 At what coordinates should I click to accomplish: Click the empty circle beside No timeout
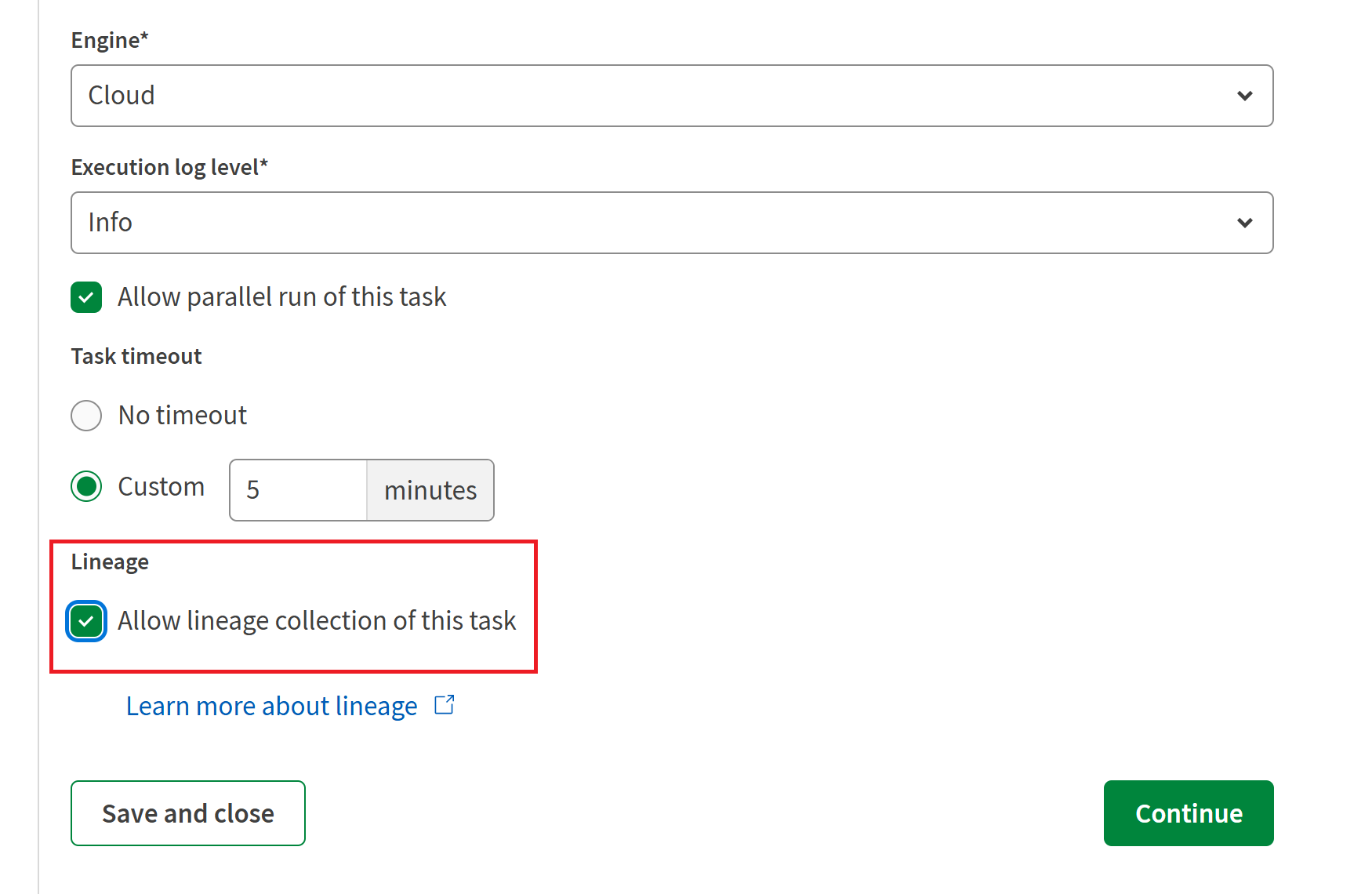tap(86, 416)
